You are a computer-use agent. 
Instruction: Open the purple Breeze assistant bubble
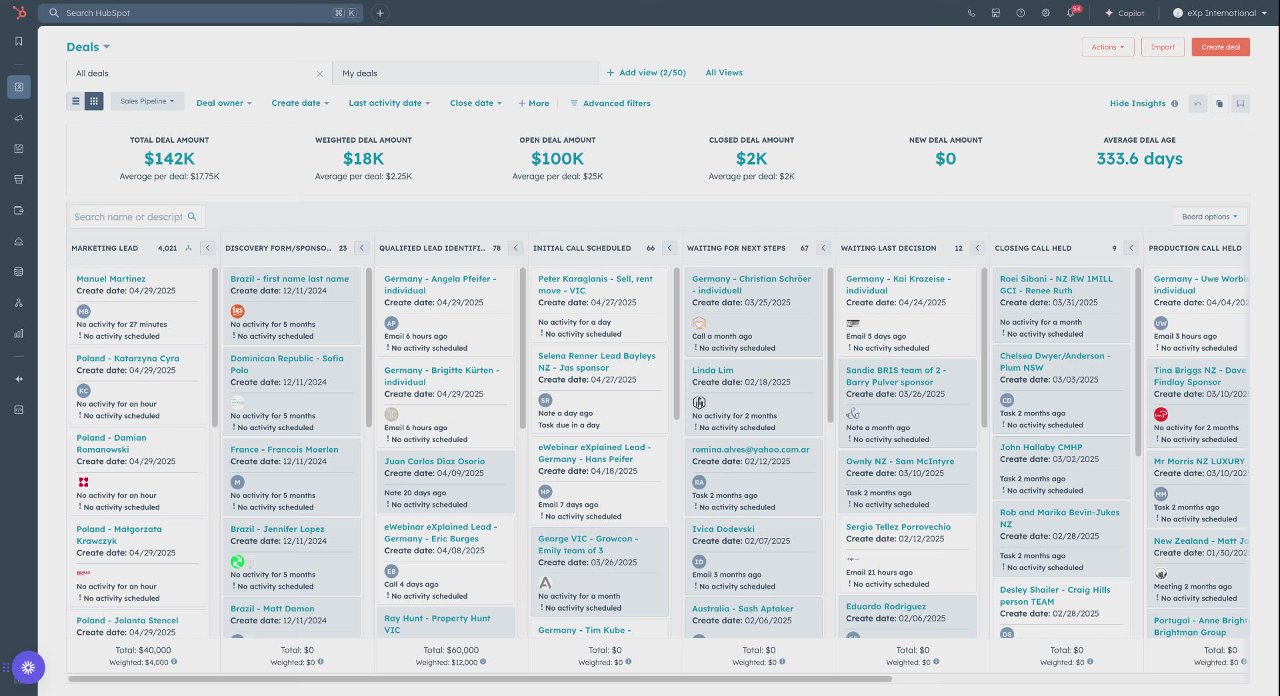[27, 667]
